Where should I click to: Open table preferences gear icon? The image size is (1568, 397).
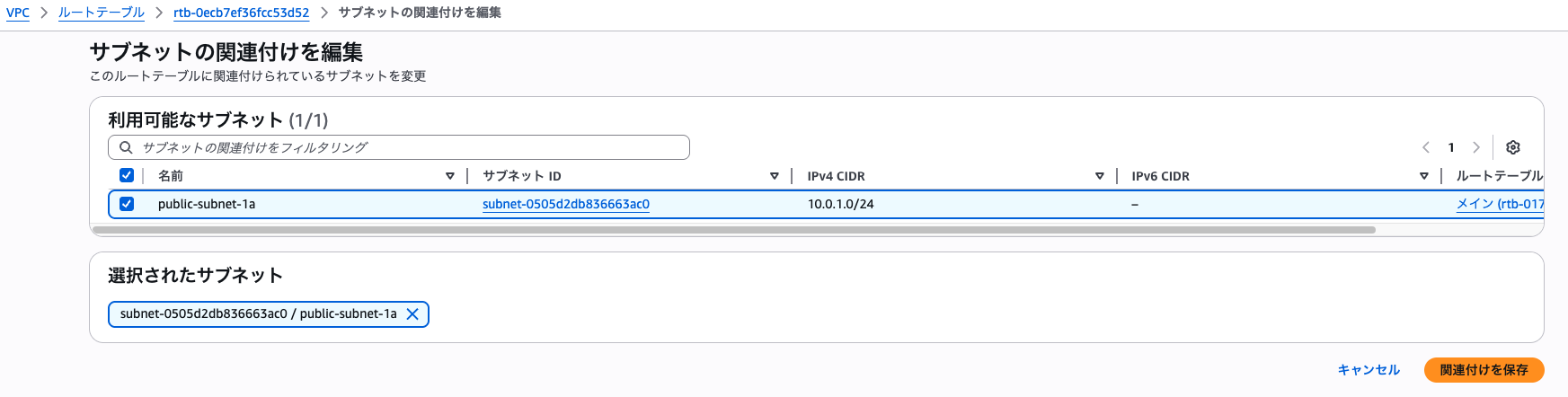1513,147
